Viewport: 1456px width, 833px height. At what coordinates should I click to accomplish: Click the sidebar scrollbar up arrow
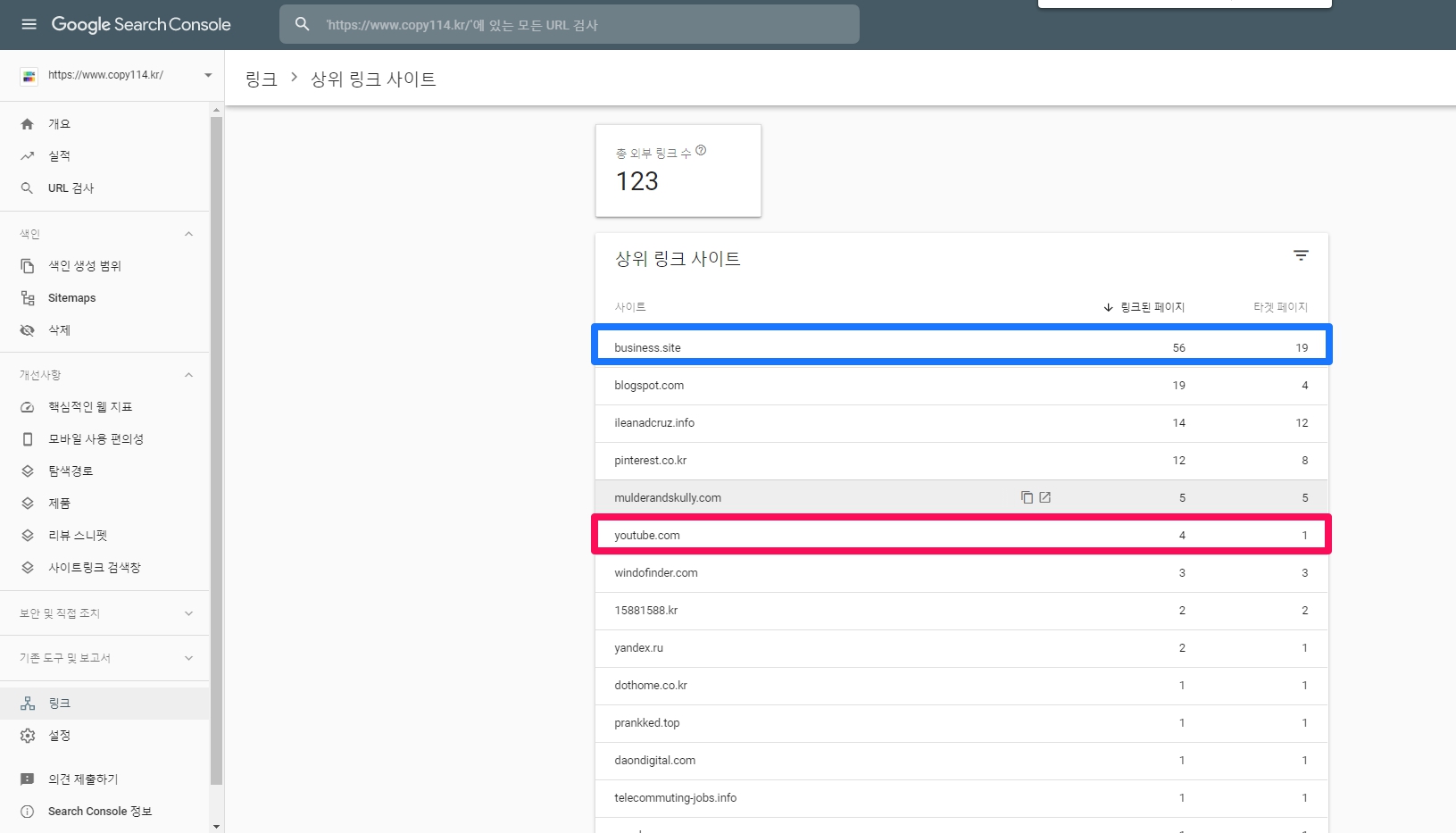point(216,110)
